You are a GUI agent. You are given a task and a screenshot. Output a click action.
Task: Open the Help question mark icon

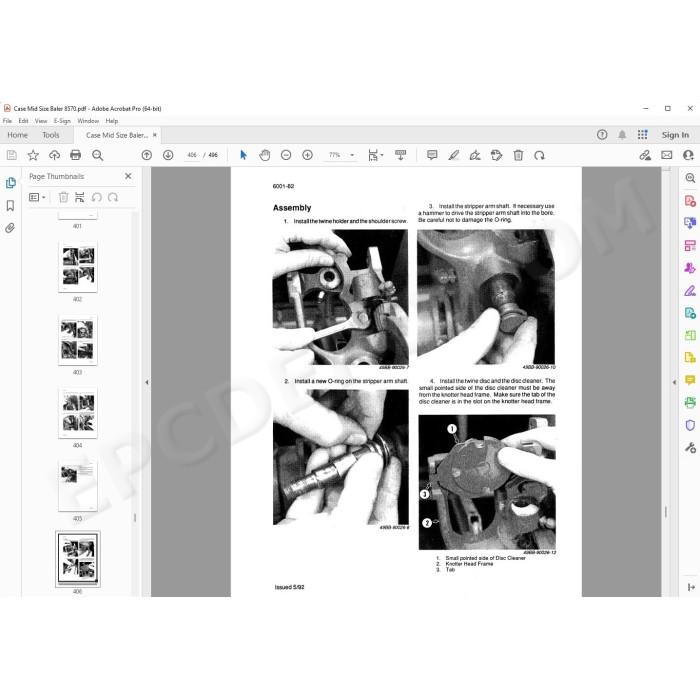pyautogui.click(x=602, y=134)
